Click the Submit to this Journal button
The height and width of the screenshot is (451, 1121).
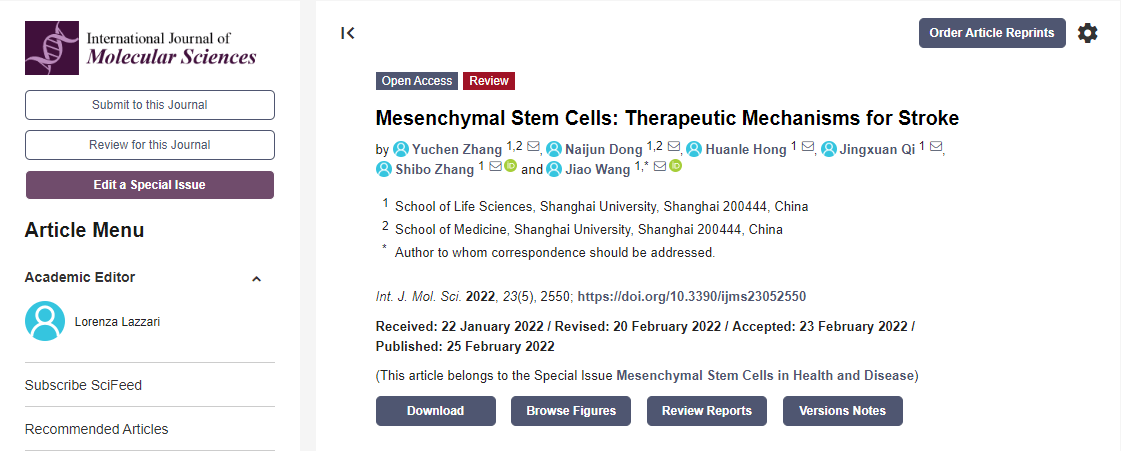click(150, 105)
